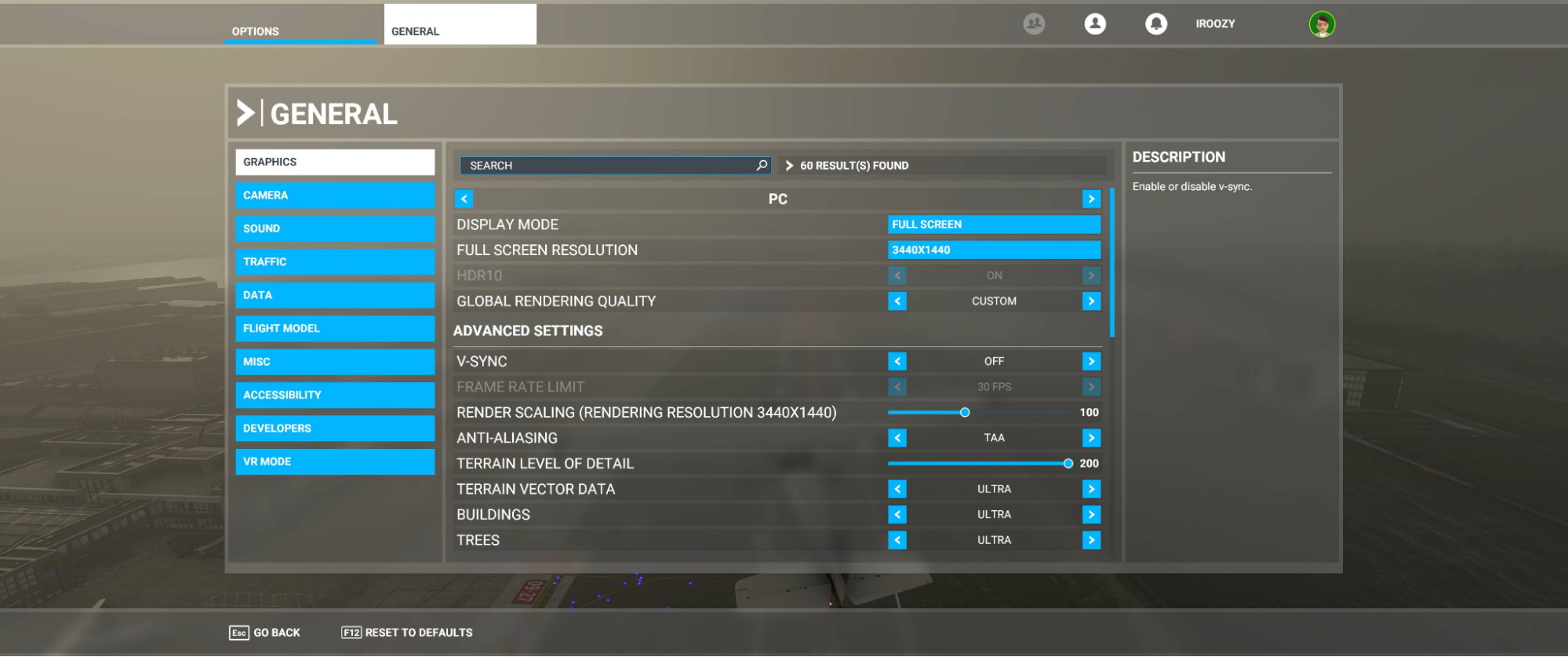Screen dimensions: 1568x657
Task: Click the Terrain Level of Detail value 200
Action: pyautogui.click(x=1089, y=464)
